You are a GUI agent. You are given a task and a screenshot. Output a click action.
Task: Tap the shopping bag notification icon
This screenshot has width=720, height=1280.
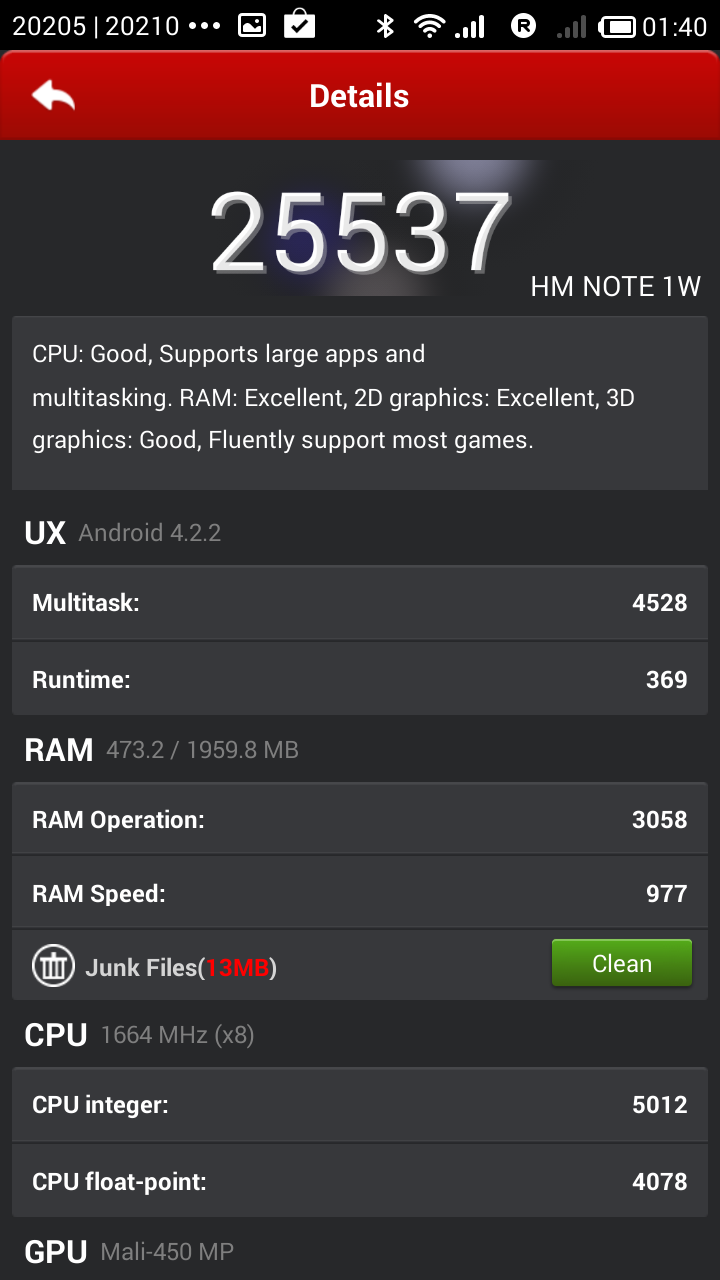(x=299, y=24)
